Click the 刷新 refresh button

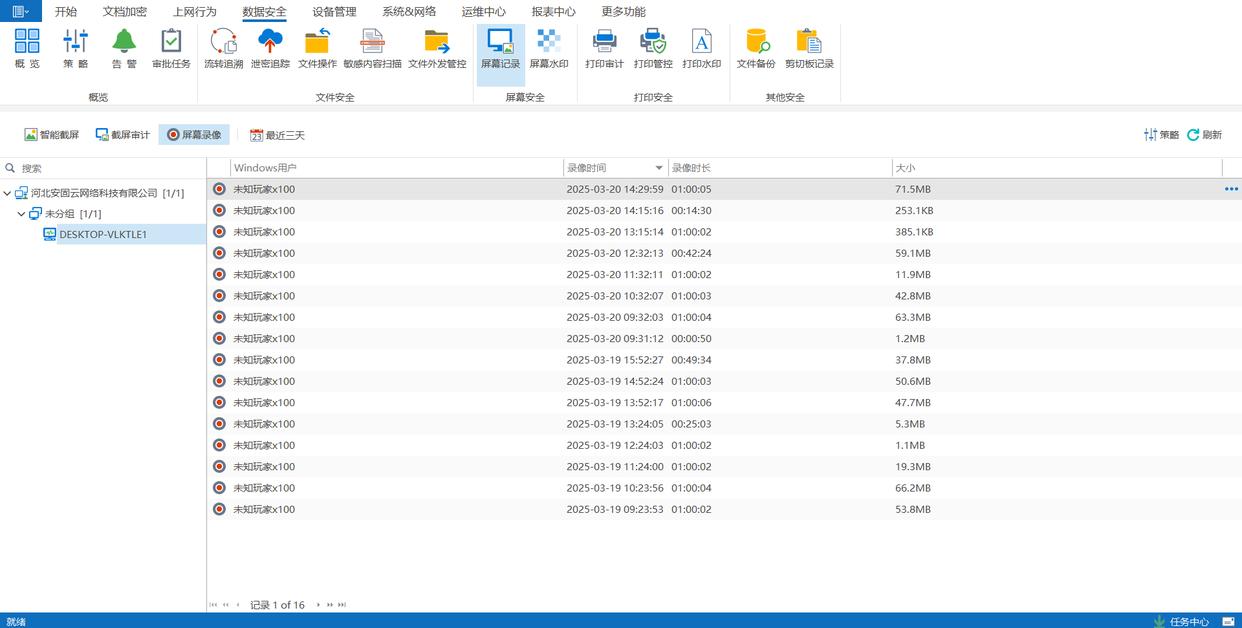click(x=1205, y=135)
